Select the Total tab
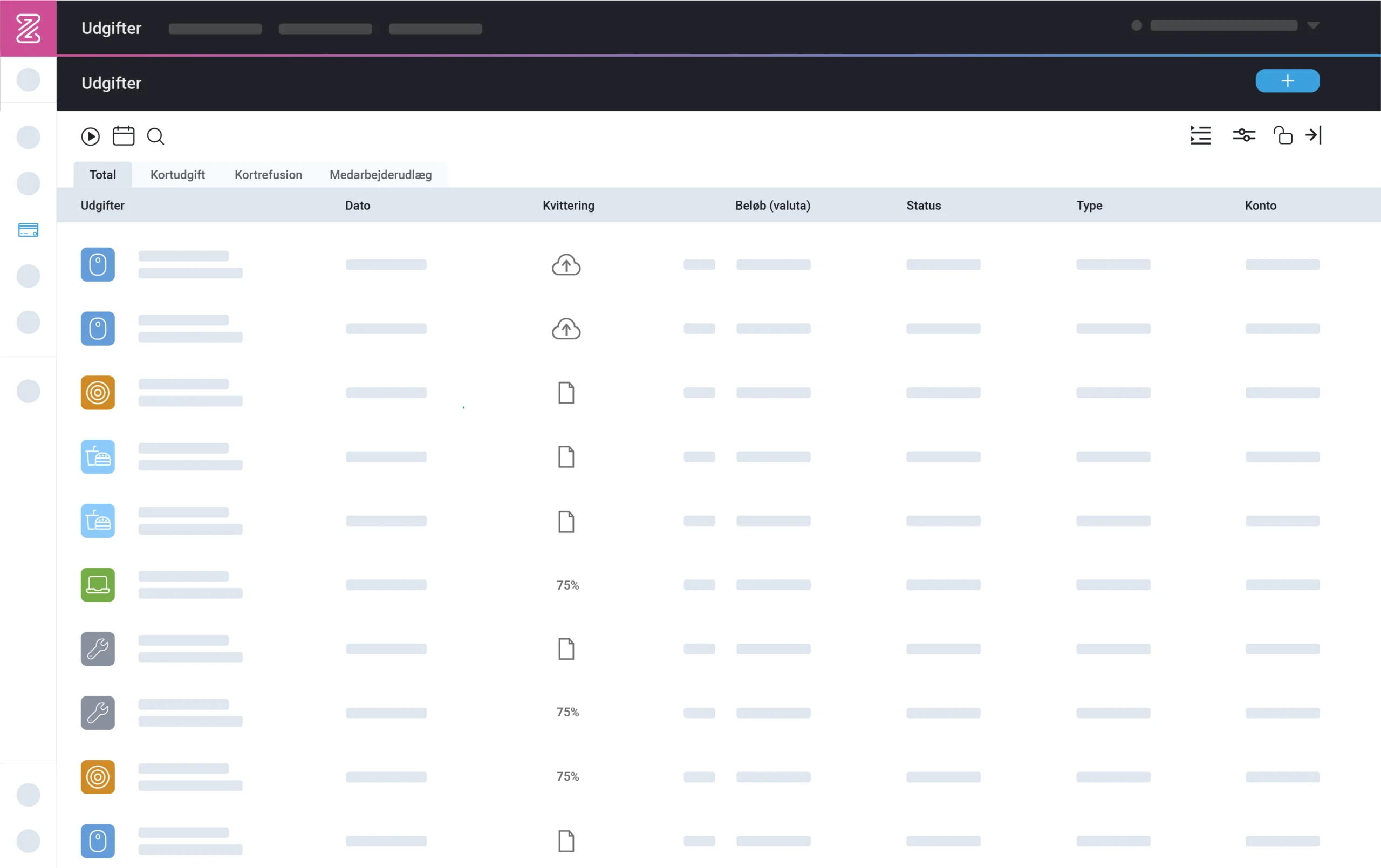The height and width of the screenshot is (868, 1381). [102, 175]
